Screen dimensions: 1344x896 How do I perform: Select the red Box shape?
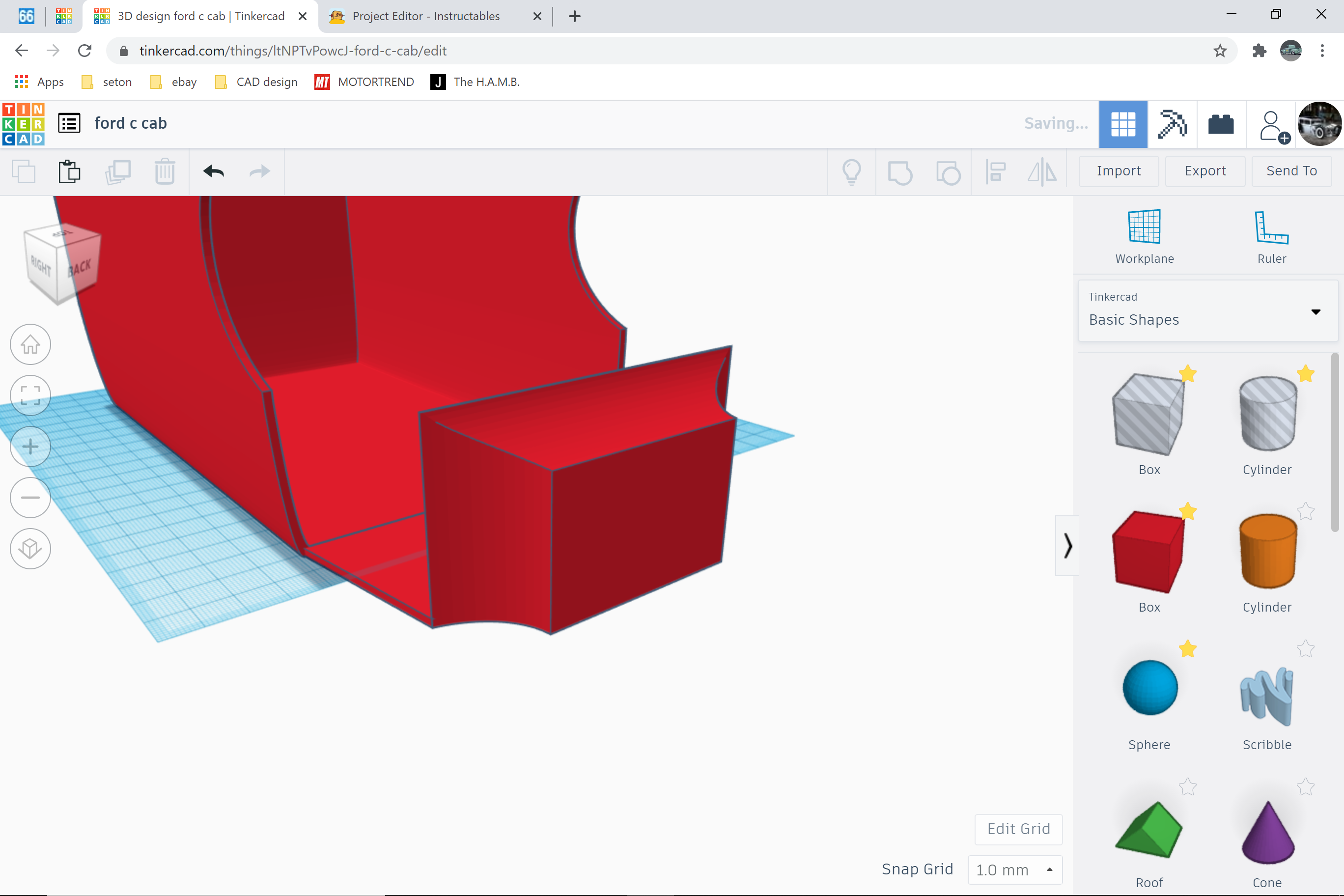(1148, 552)
